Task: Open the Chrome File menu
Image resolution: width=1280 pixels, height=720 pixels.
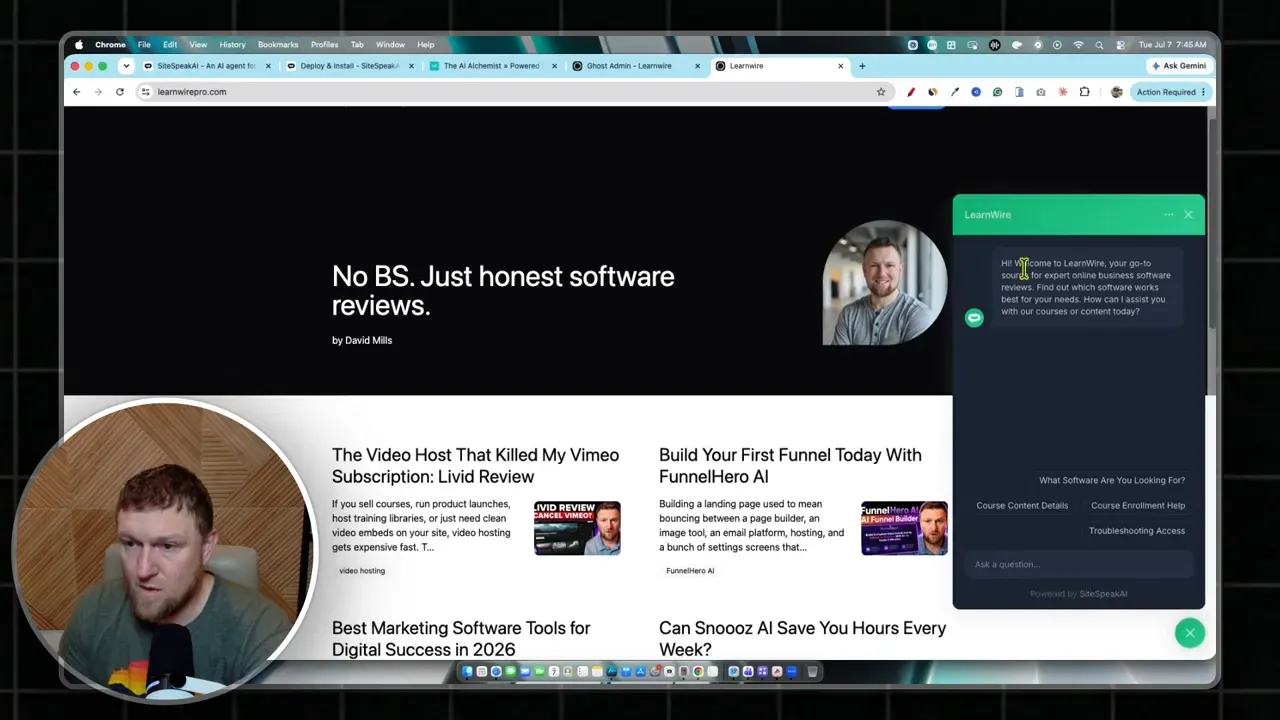Action: click(x=144, y=45)
